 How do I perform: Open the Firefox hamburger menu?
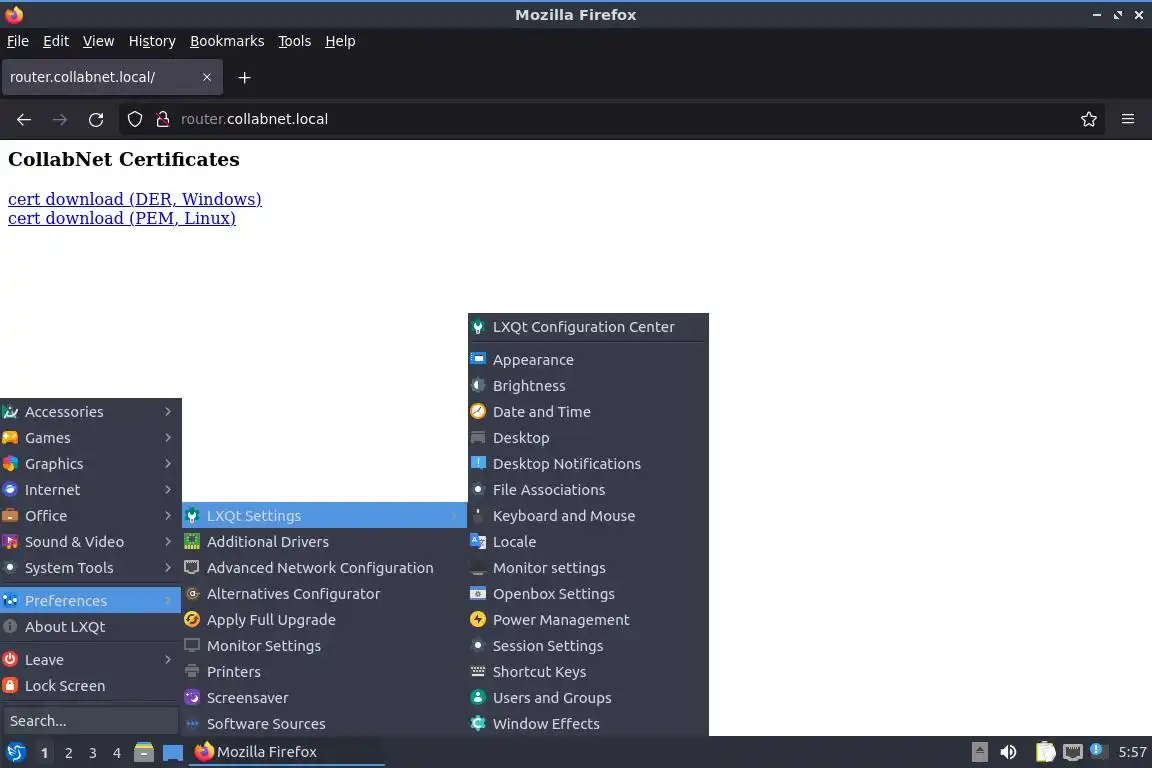pyautogui.click(x=1128, y=119)
